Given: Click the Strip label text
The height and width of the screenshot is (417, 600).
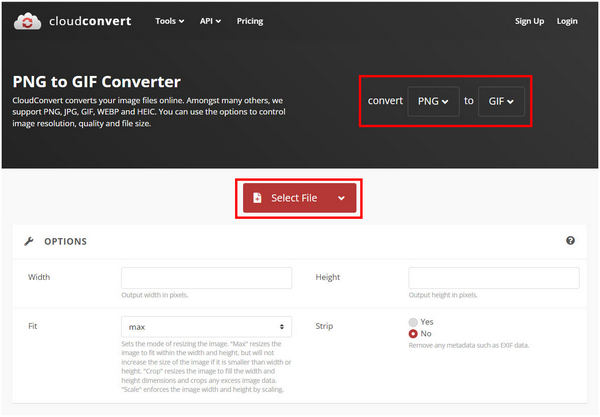Looking at the screenshot, I should coord(324,326).
